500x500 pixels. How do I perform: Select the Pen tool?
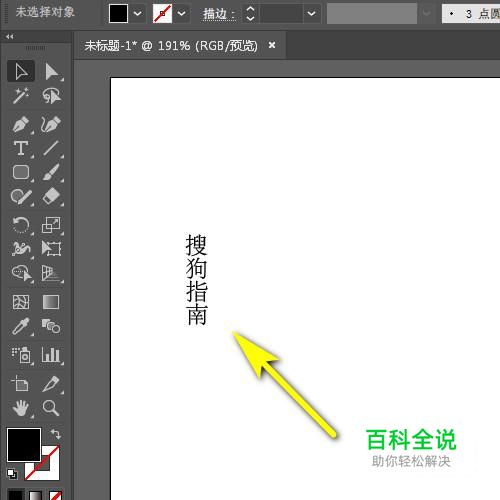(x=21, y=124)
